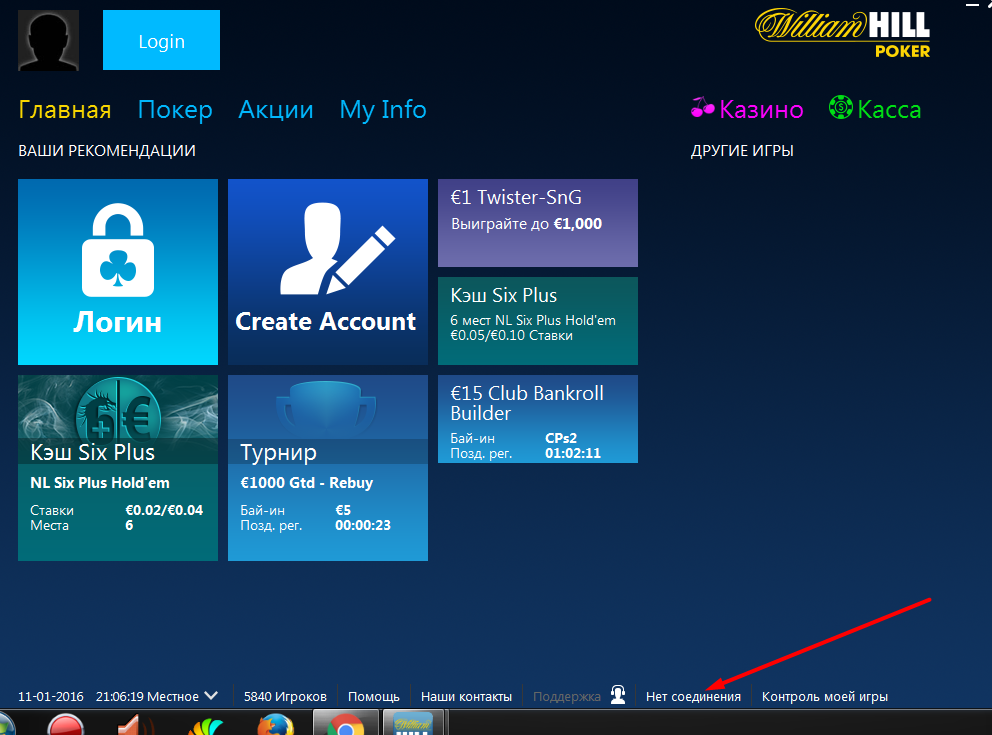Click the user avatar silhouette
992x735 pixels.
coord(49,40)
